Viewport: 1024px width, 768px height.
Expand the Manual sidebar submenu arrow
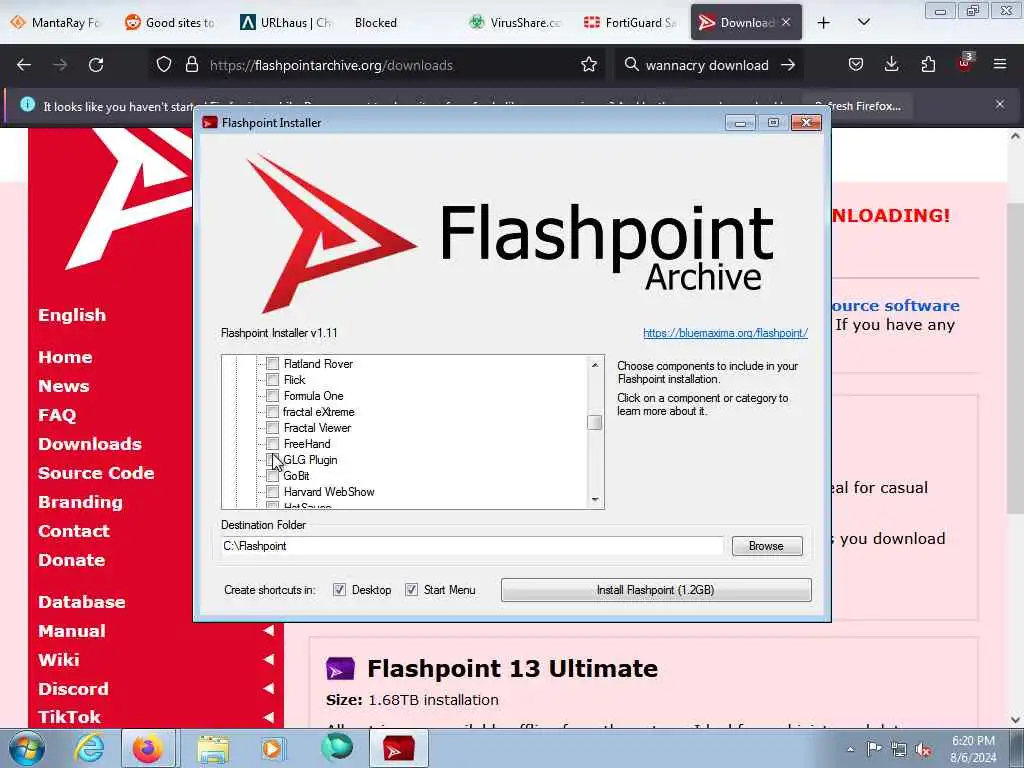[268, 630]
